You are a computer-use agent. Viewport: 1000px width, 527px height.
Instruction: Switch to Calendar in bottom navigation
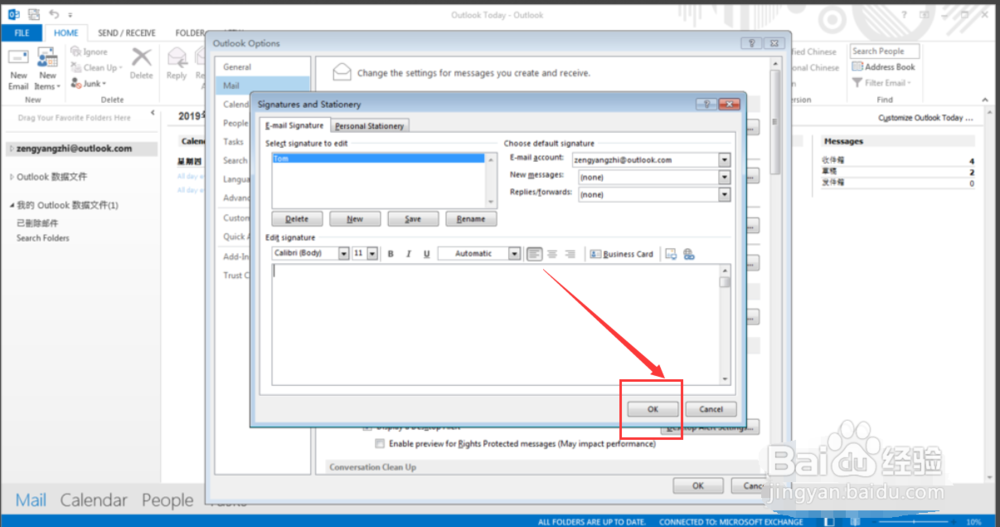click(94, 500)
